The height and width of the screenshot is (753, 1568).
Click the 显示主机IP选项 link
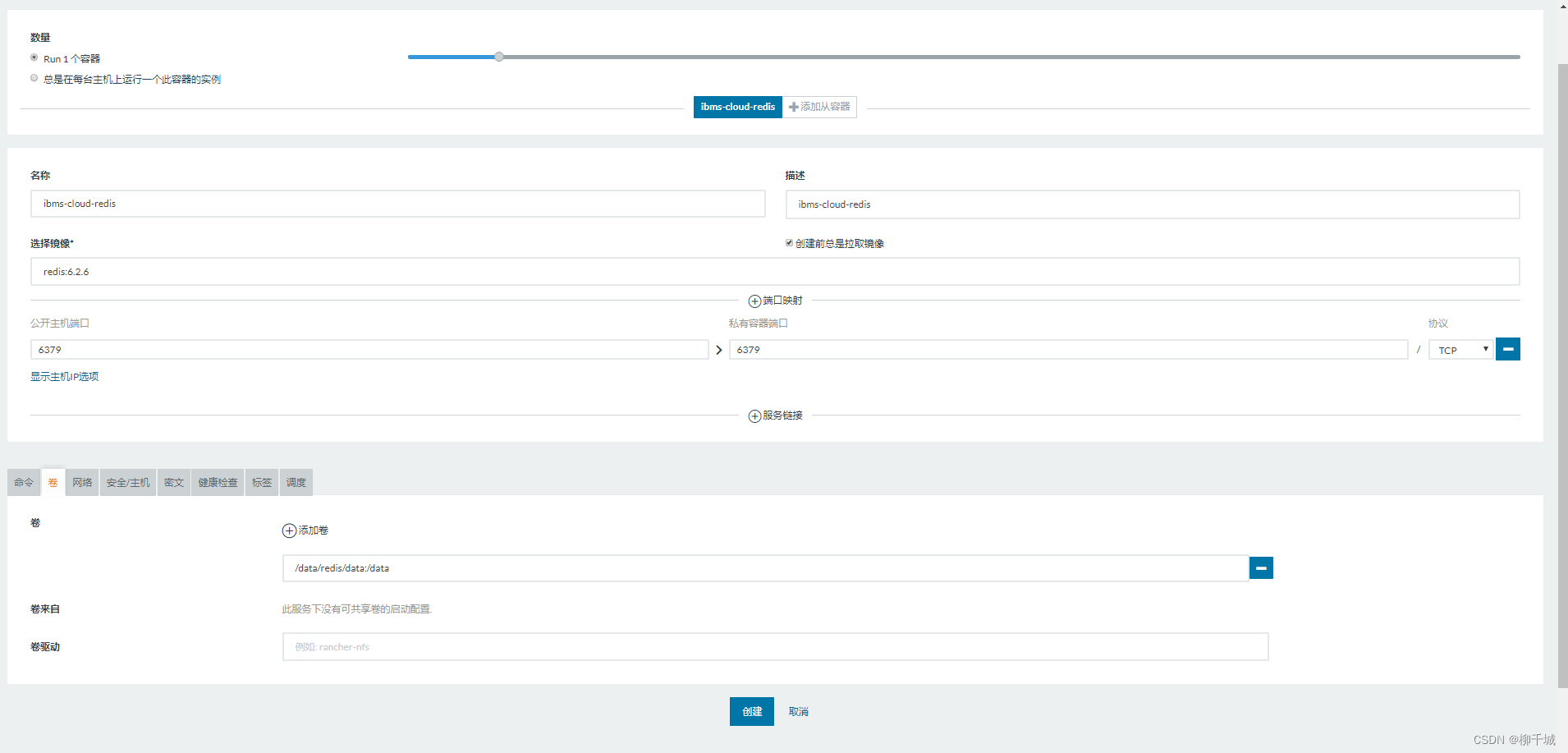tap(65, 377)
